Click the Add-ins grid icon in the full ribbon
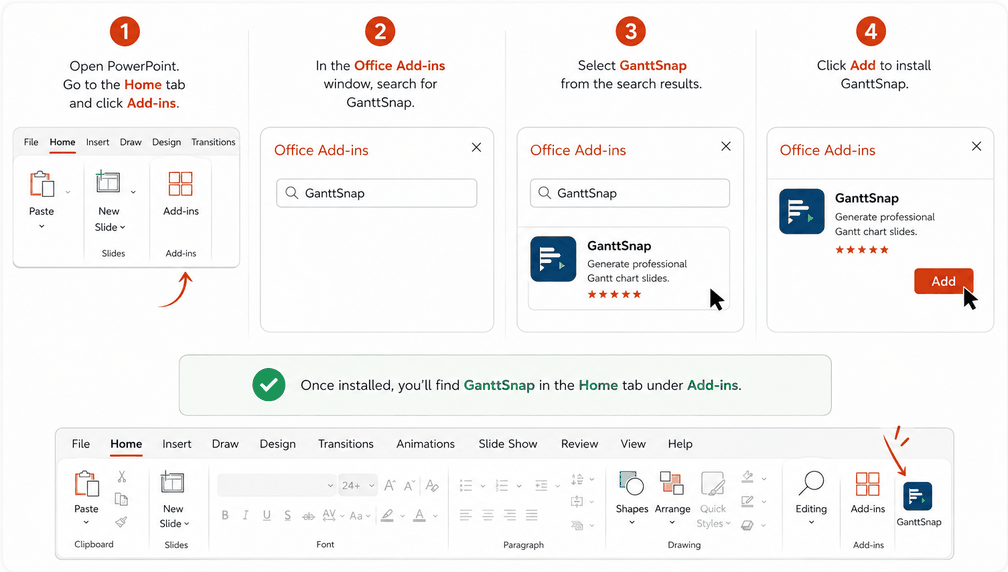Image resolution: width=1008 pixels, height=572 pixels. [x=867, y=484]
